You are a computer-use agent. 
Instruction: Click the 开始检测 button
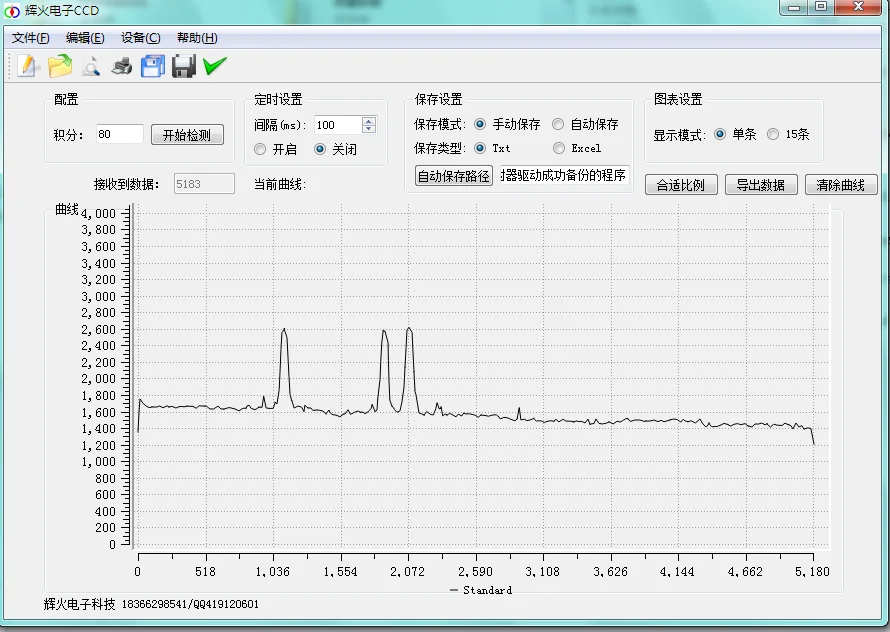tap(187, 135)
